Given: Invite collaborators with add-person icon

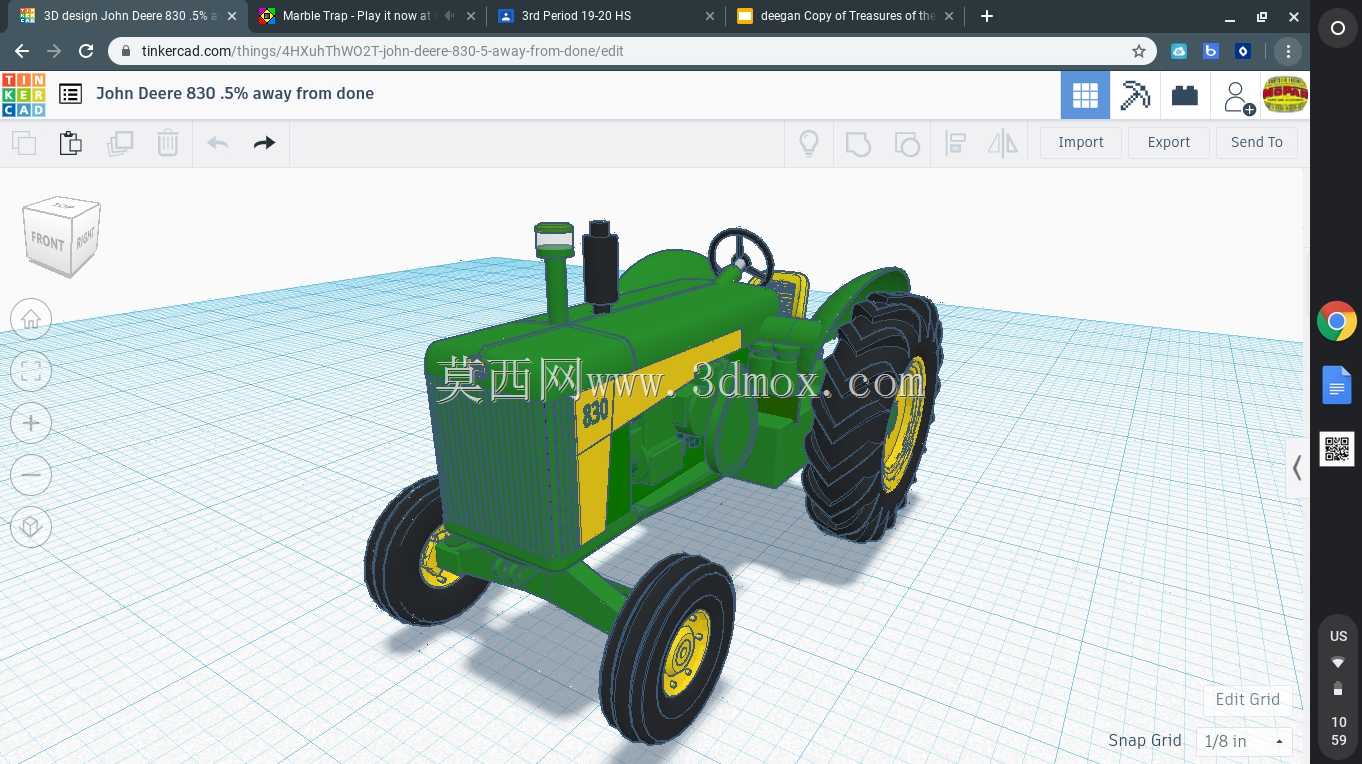Looking at the screenshot, I should point(1238,97).
